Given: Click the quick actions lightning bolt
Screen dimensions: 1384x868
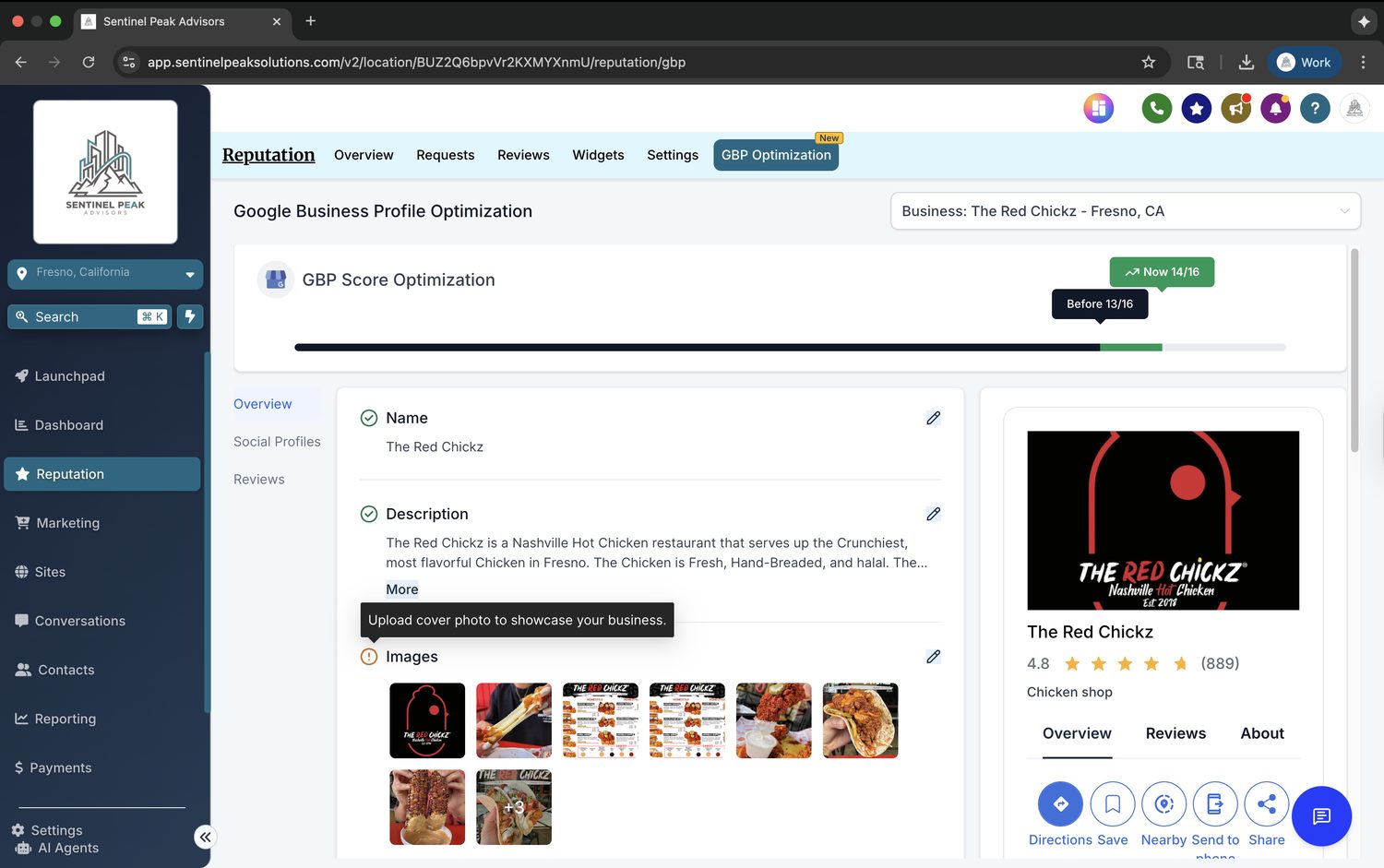Looking at the screenshot, I should [x=190, y=316].
